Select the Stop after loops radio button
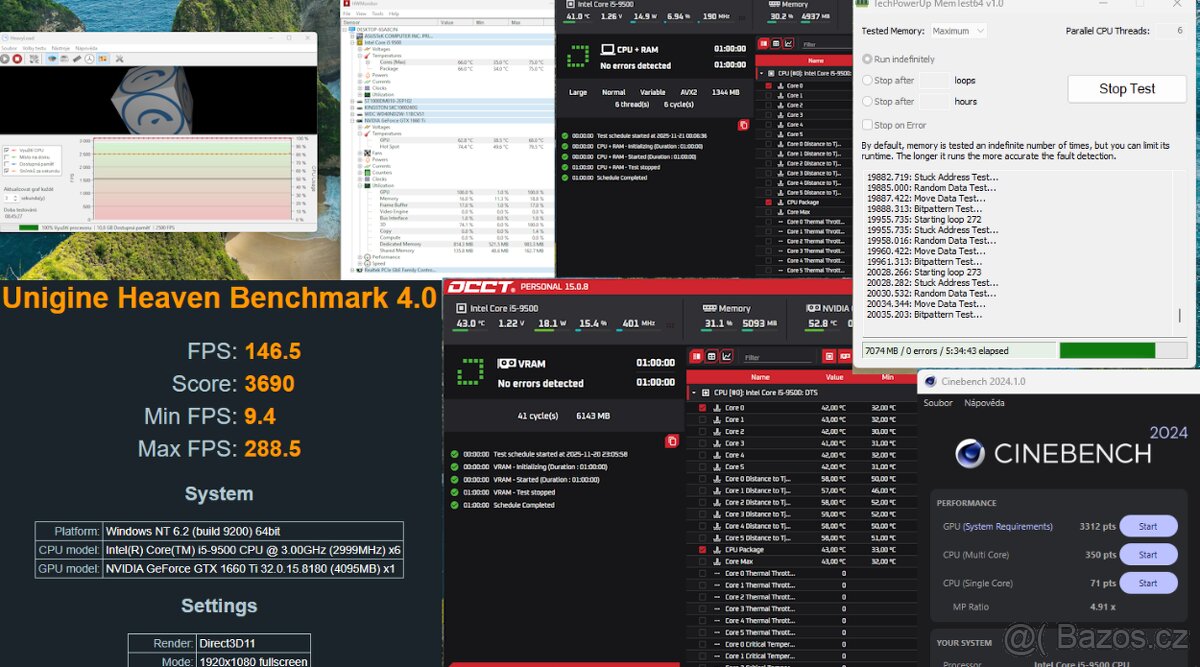 (x=868, y=80)
